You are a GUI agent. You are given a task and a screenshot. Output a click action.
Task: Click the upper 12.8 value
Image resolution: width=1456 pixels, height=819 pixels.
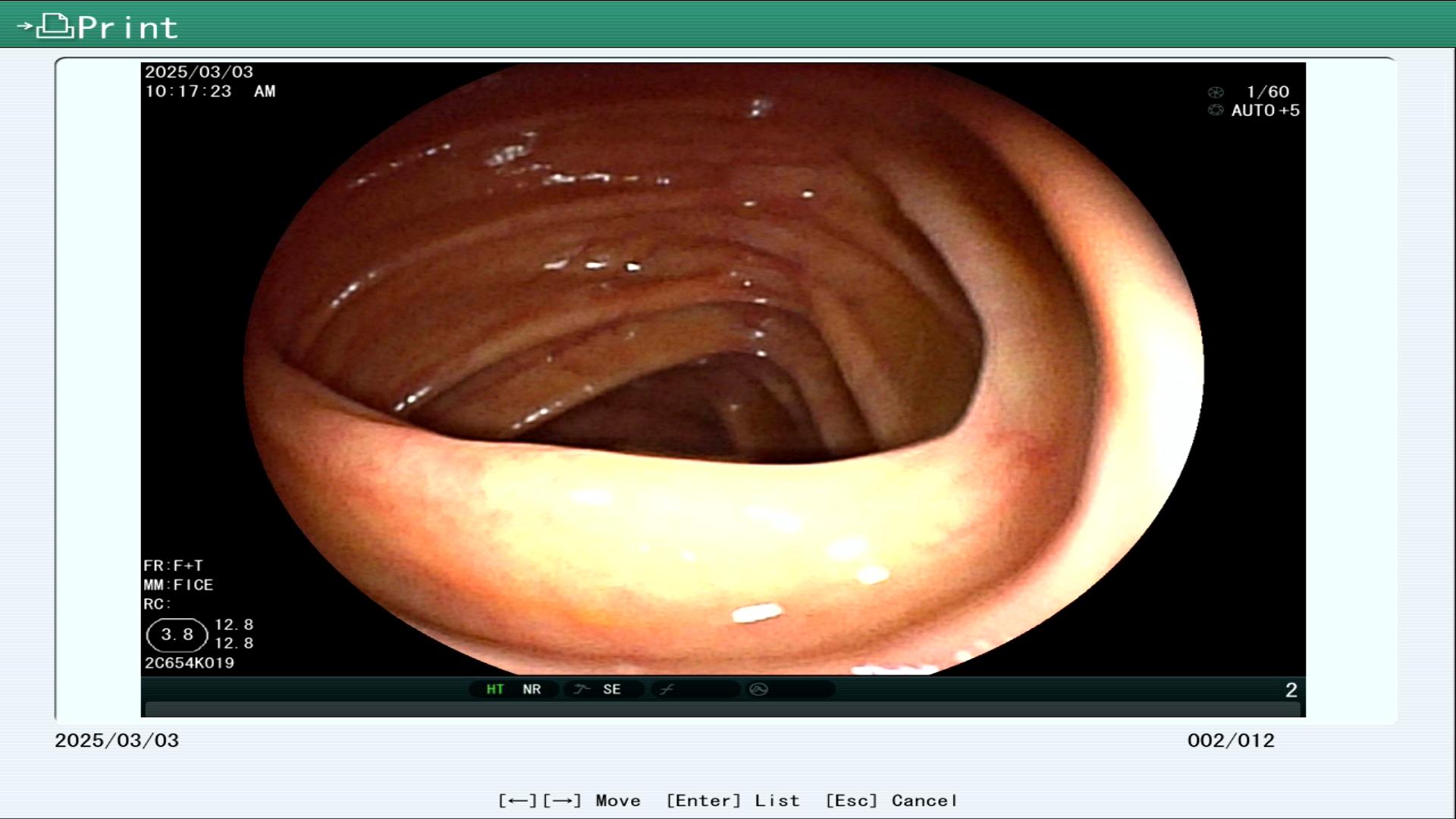click(x=234, y=625)
